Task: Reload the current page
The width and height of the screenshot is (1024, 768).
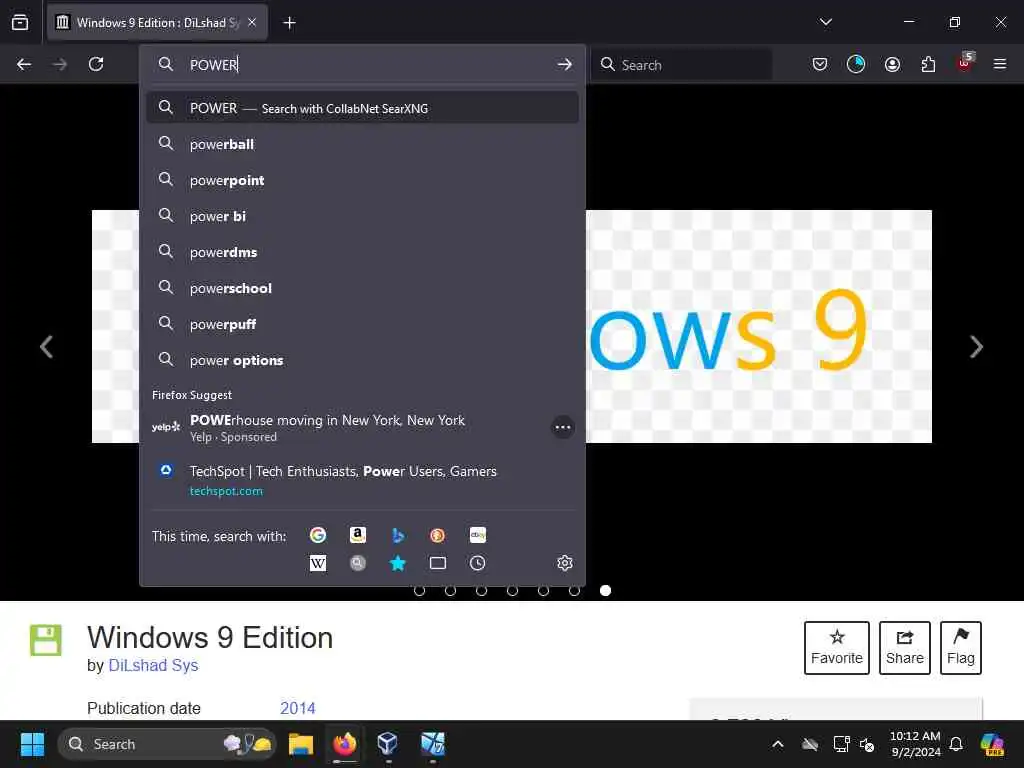Action: pos(96,64)
